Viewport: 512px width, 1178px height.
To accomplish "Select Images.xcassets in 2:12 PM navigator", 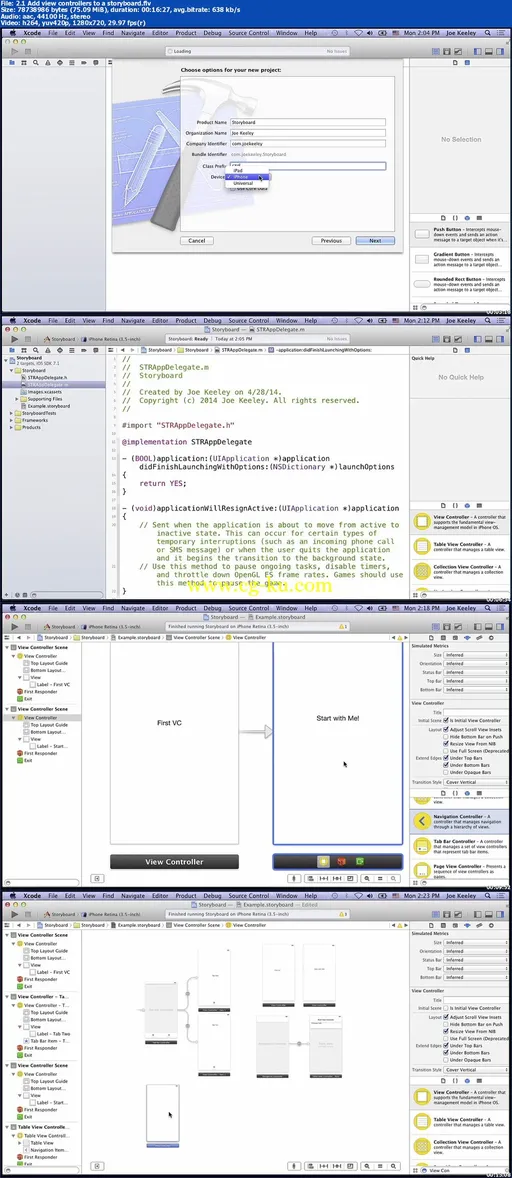I will click(44, 391).
